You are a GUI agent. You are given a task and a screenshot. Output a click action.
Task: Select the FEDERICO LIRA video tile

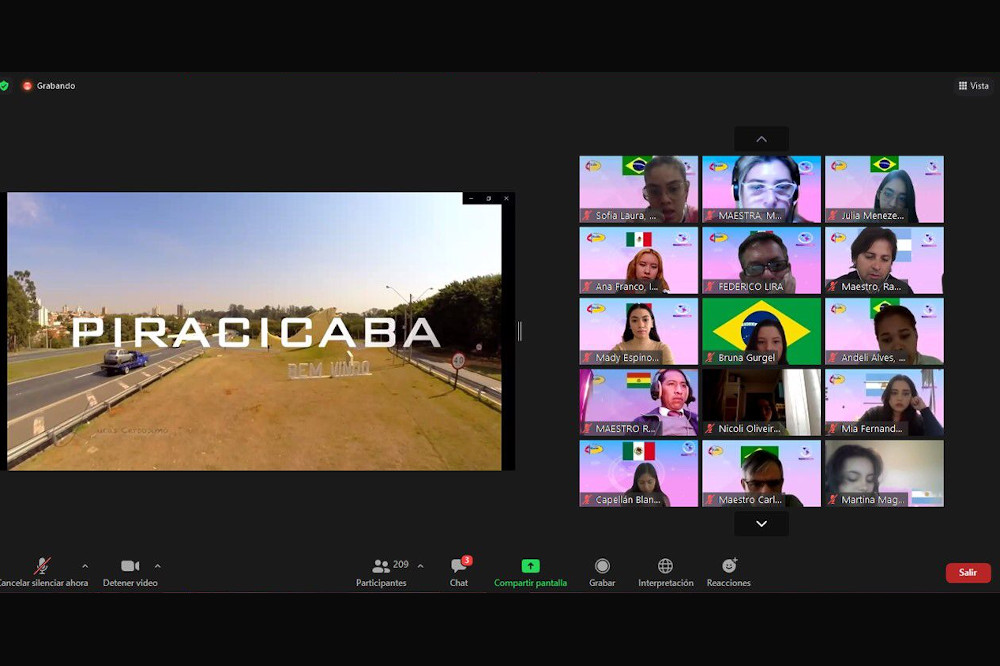(761, 260)
